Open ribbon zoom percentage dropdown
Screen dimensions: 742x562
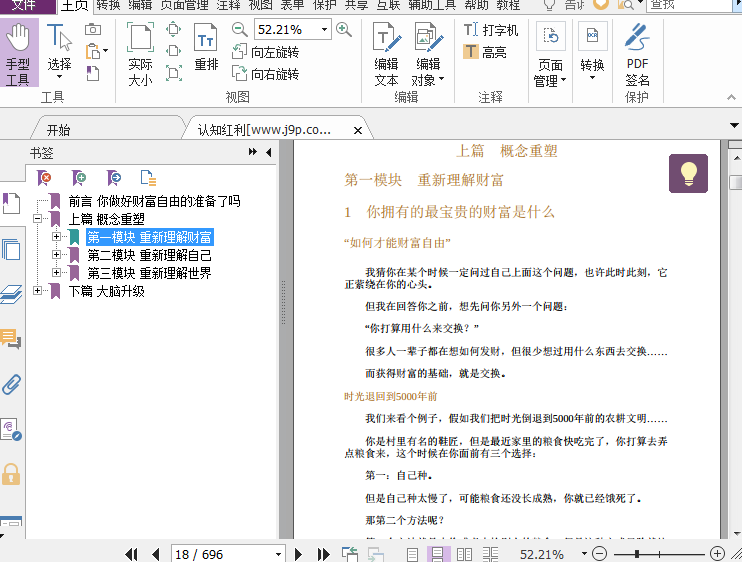pos(325,29)
